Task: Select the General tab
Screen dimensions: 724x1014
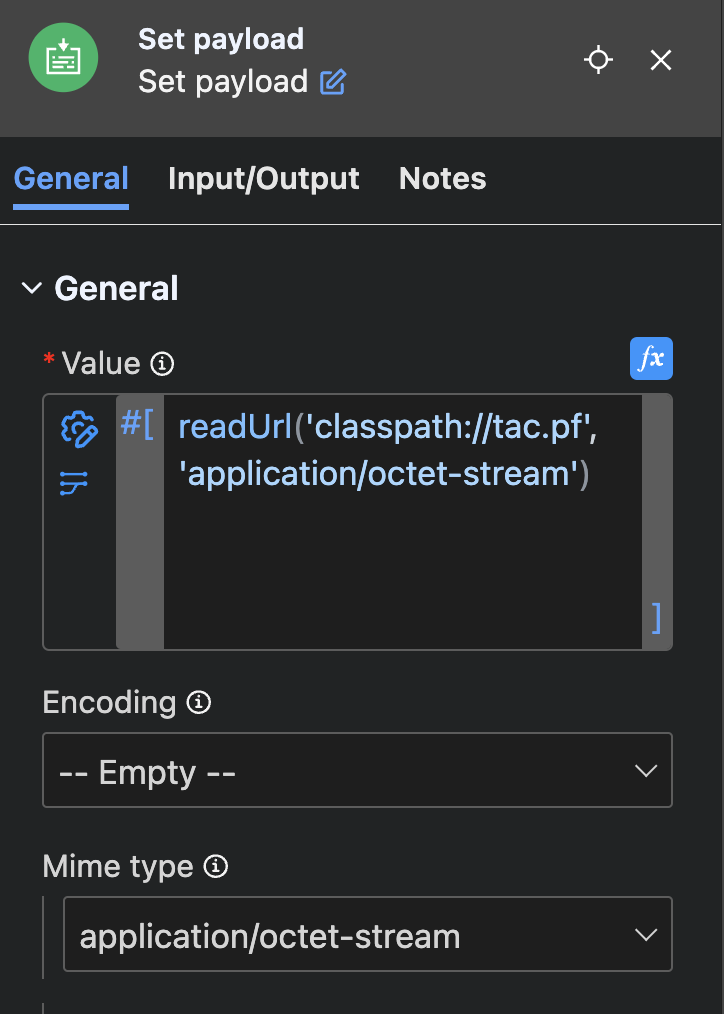Action: 71,179
